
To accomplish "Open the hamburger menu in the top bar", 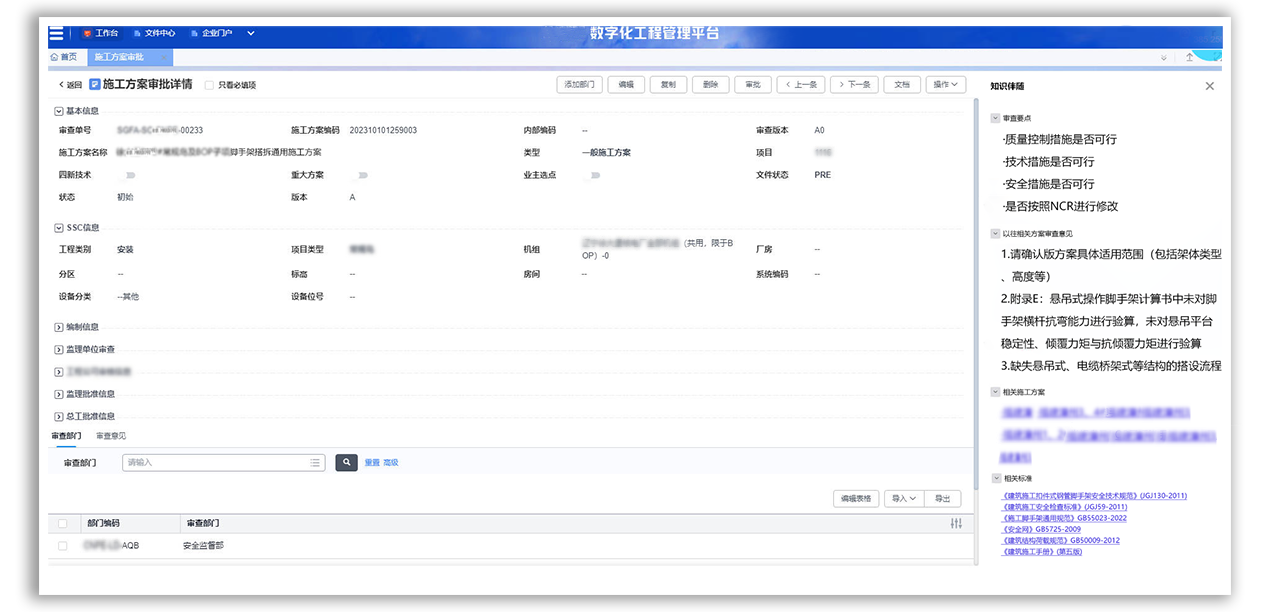I will [x=56, y=33].
